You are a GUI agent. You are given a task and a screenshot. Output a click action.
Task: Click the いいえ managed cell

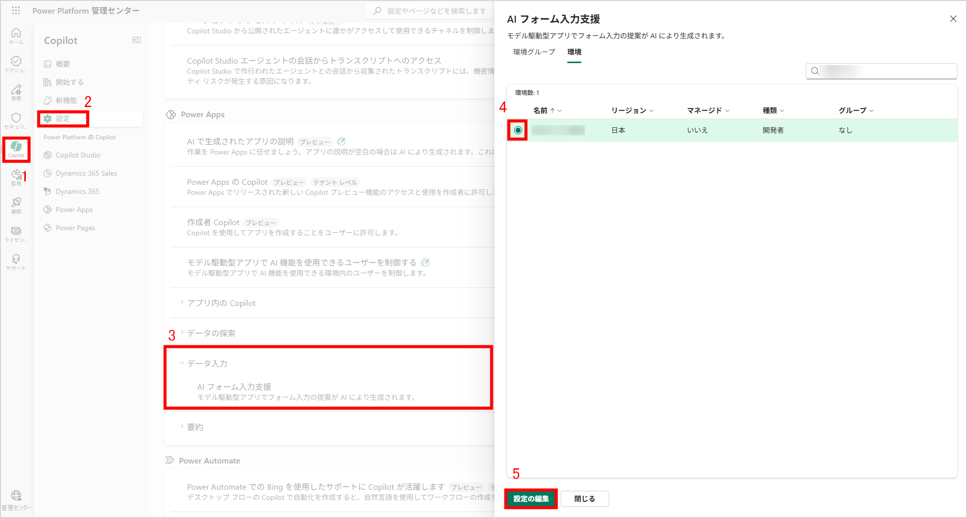698,131
